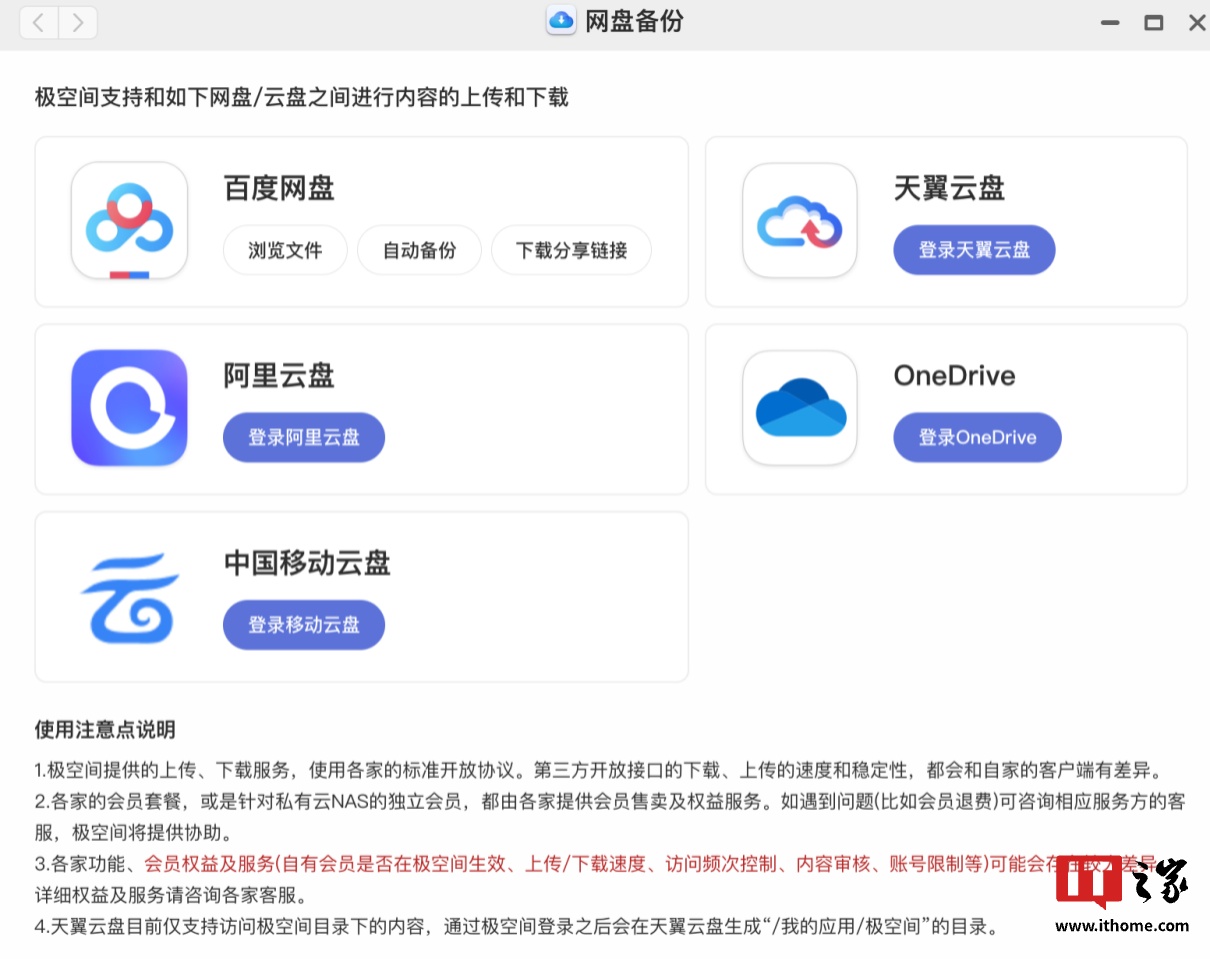Go back using the left arrow
Viewport: 1210px width, 959px height.
point(39,23)
